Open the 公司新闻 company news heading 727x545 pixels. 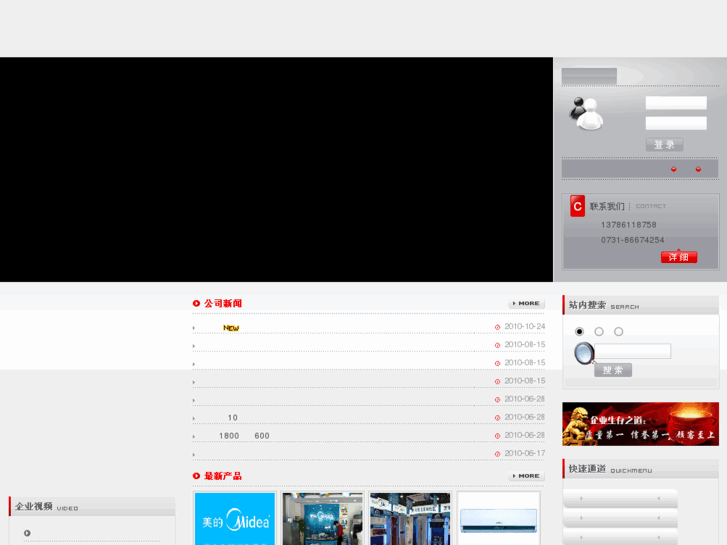pos(223,303)
